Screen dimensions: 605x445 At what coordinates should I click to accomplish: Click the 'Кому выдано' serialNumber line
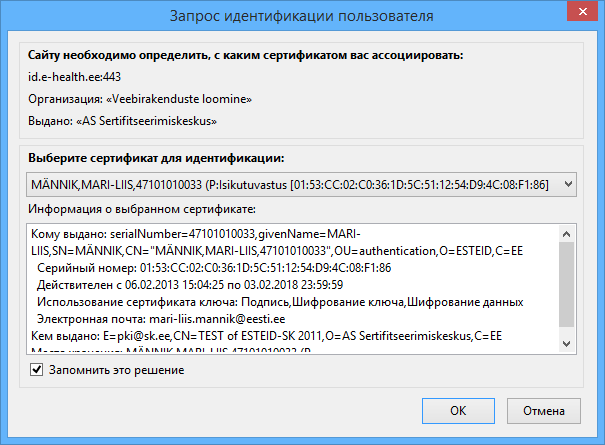click(x=277, y=242)
